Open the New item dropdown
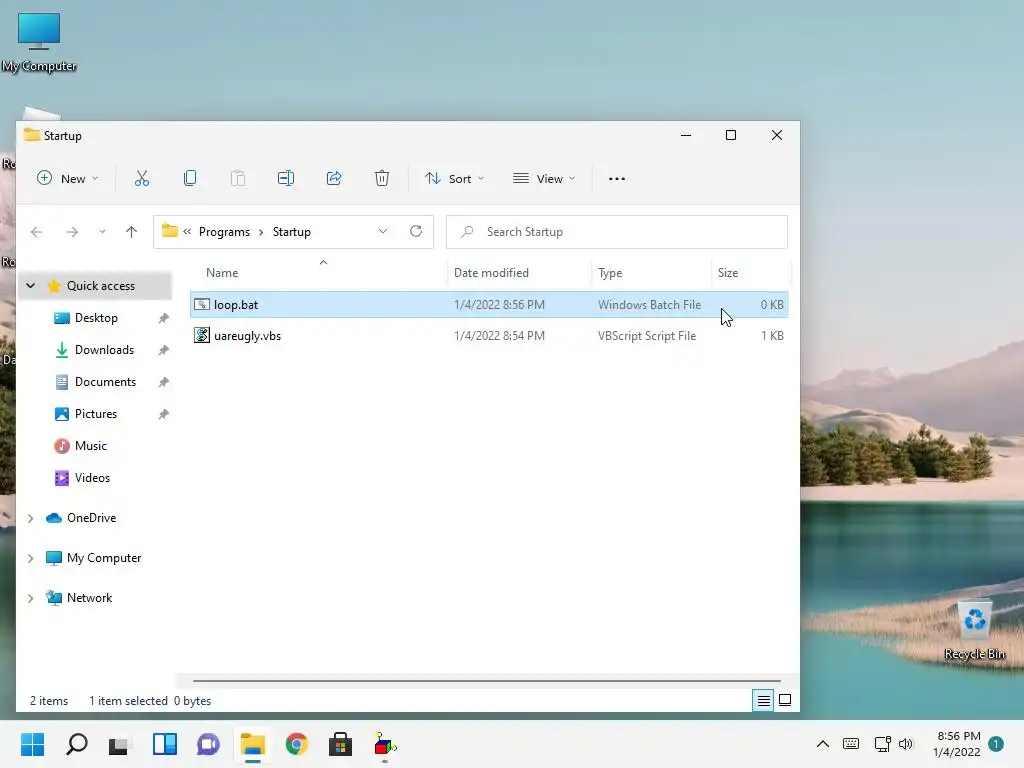Viewport: 1024px width, 768px height. [x=68, y=178]
